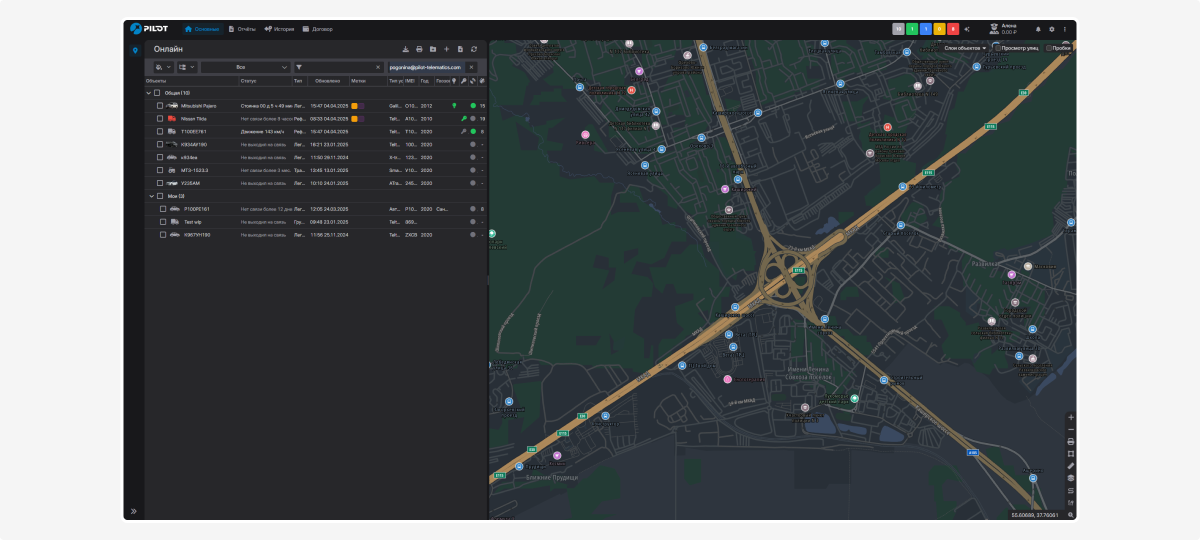The image size is (1200, 540).
Task: Click the green status counter button
Action: pyautogui.click(x=912, y=29)
